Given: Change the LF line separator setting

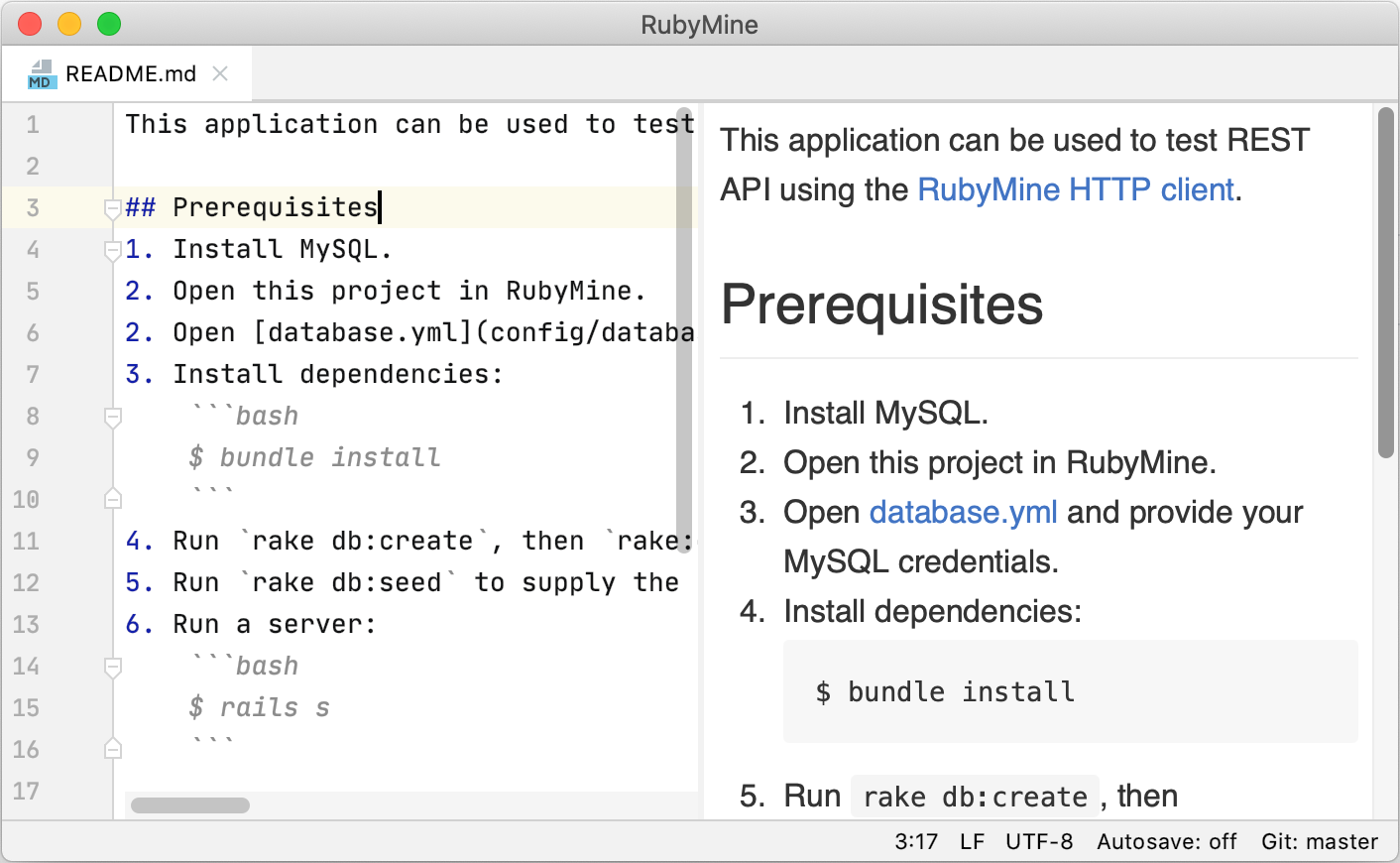Looking at the screenshot, I should (972, 842).
